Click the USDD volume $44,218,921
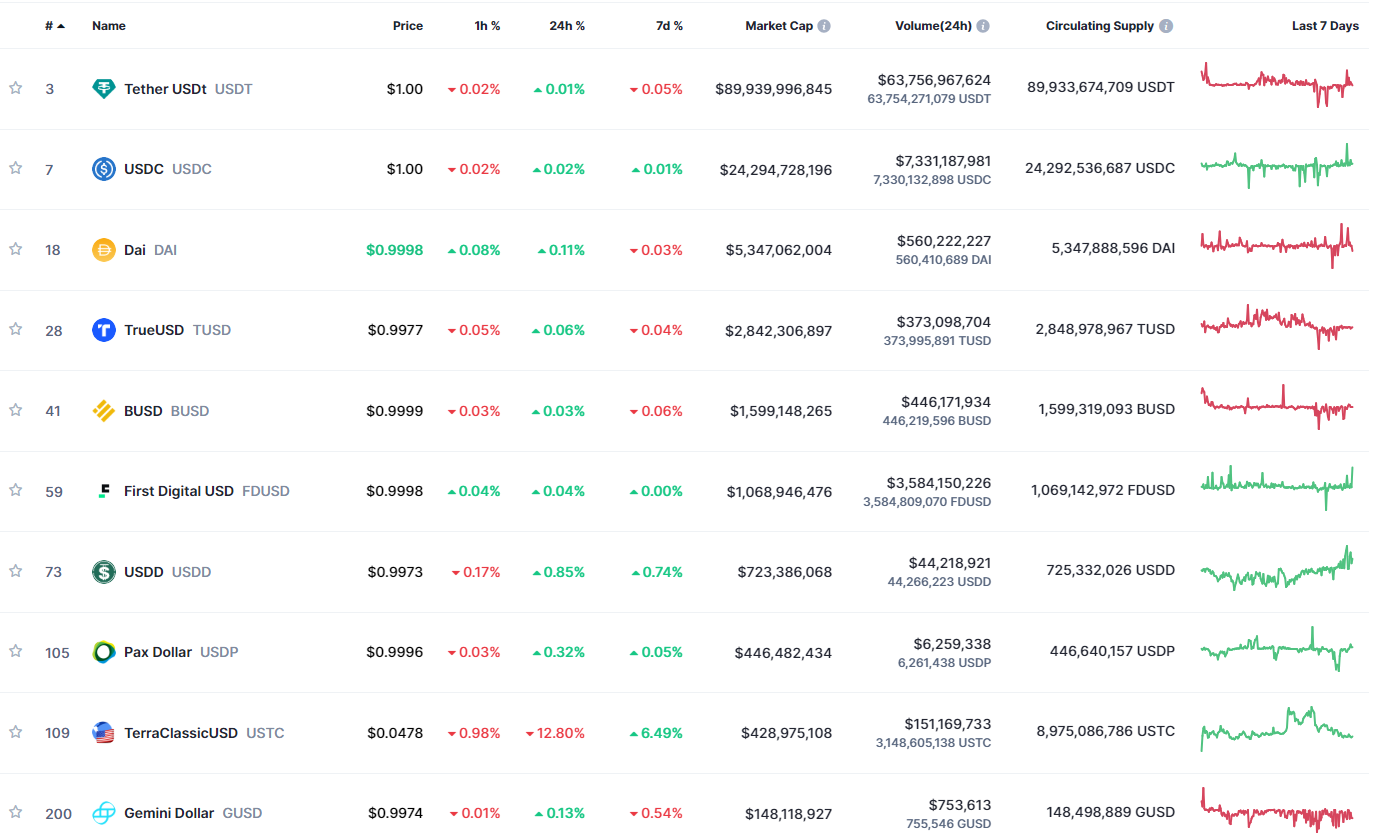The height and width of the screenshot is (839, 1384). point(950,563)
